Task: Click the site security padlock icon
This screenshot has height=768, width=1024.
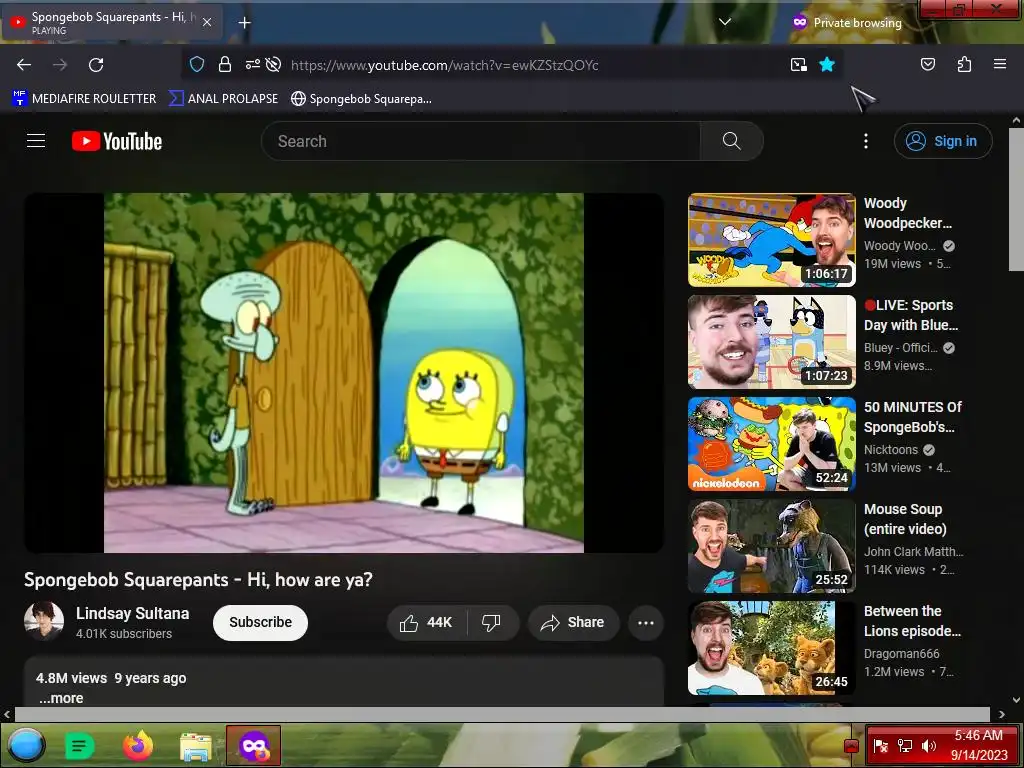Action: point(225,64)
